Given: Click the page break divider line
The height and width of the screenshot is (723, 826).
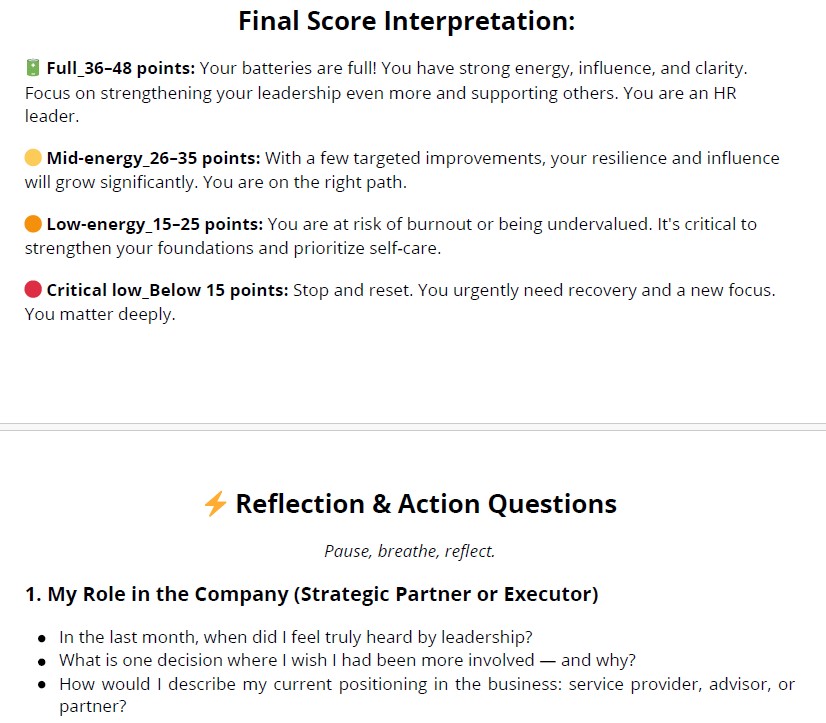Looking at the screenshot, I should (x=413, y=428).
